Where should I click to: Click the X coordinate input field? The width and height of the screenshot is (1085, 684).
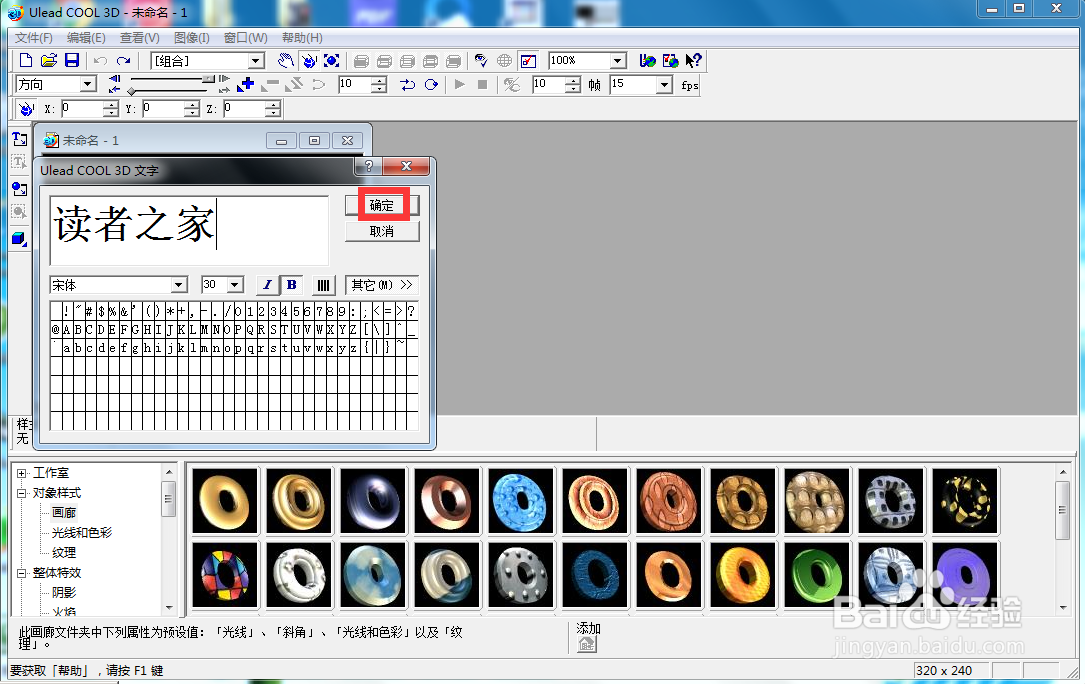pyautogui.click(x=82, y=109)
